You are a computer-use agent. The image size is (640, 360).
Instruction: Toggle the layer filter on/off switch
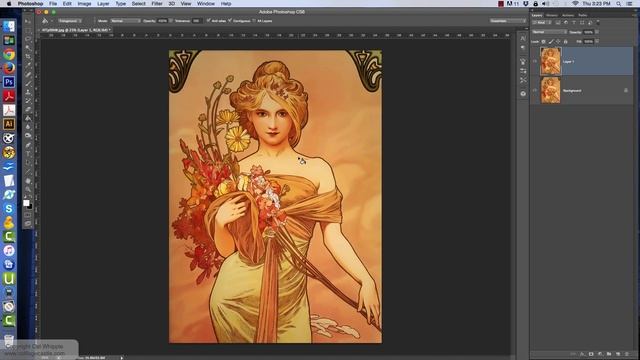pyautogui.click(x=598, y=22)
